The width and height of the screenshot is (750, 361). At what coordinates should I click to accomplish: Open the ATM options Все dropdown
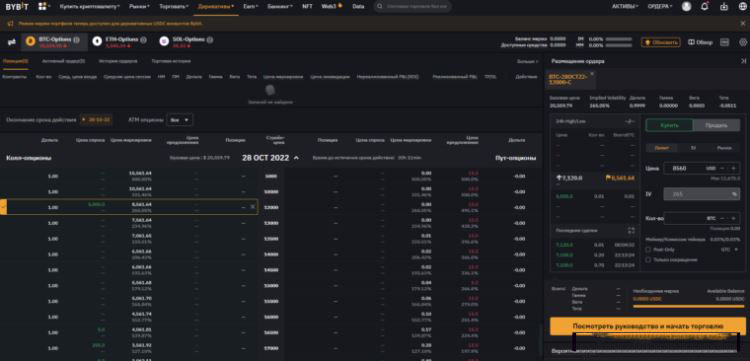[x=180, y=120]
